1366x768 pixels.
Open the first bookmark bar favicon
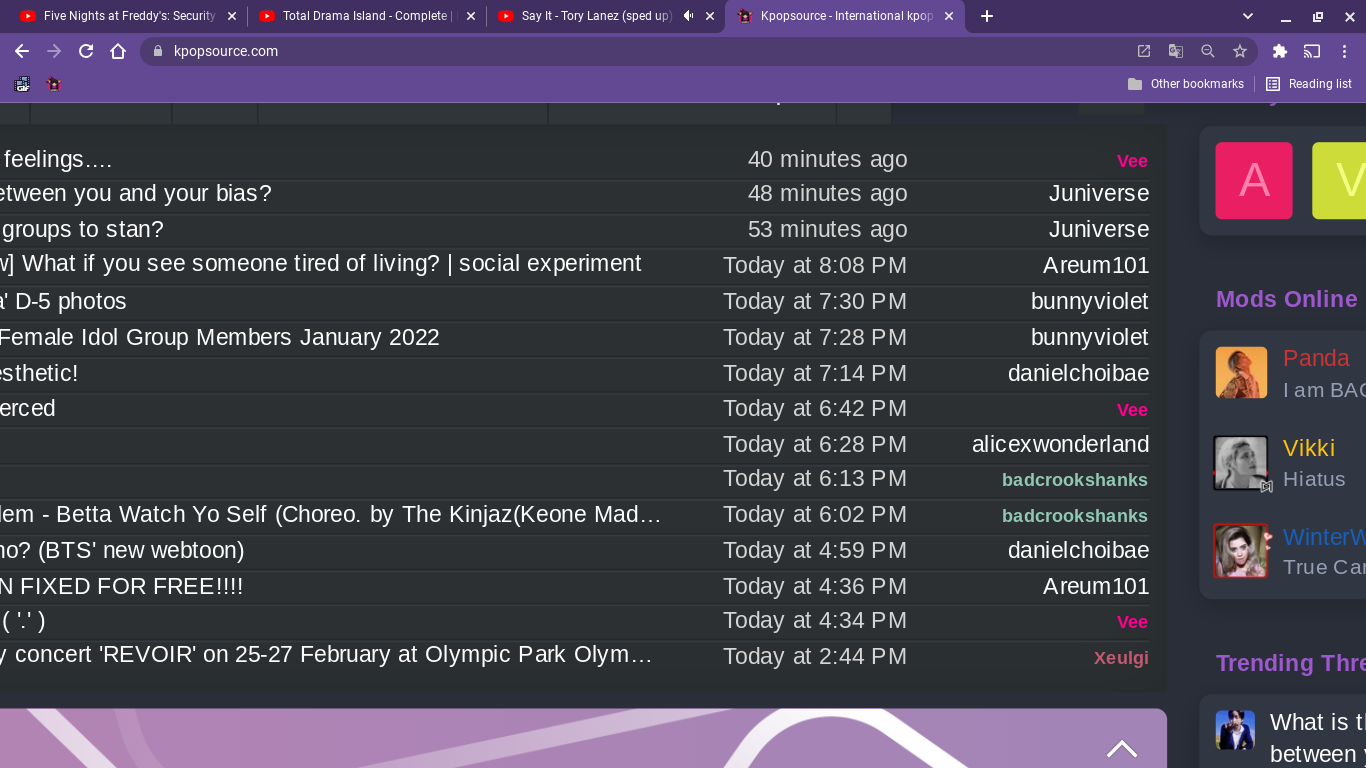point(22,84)
